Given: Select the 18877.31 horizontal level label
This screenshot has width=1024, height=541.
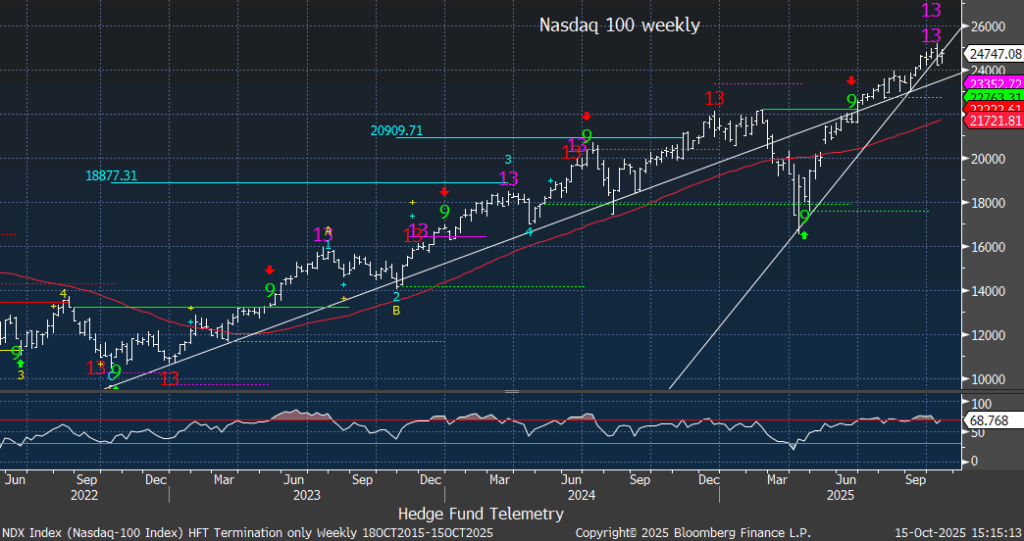Looking at the screenshot, I should (112, 175).
